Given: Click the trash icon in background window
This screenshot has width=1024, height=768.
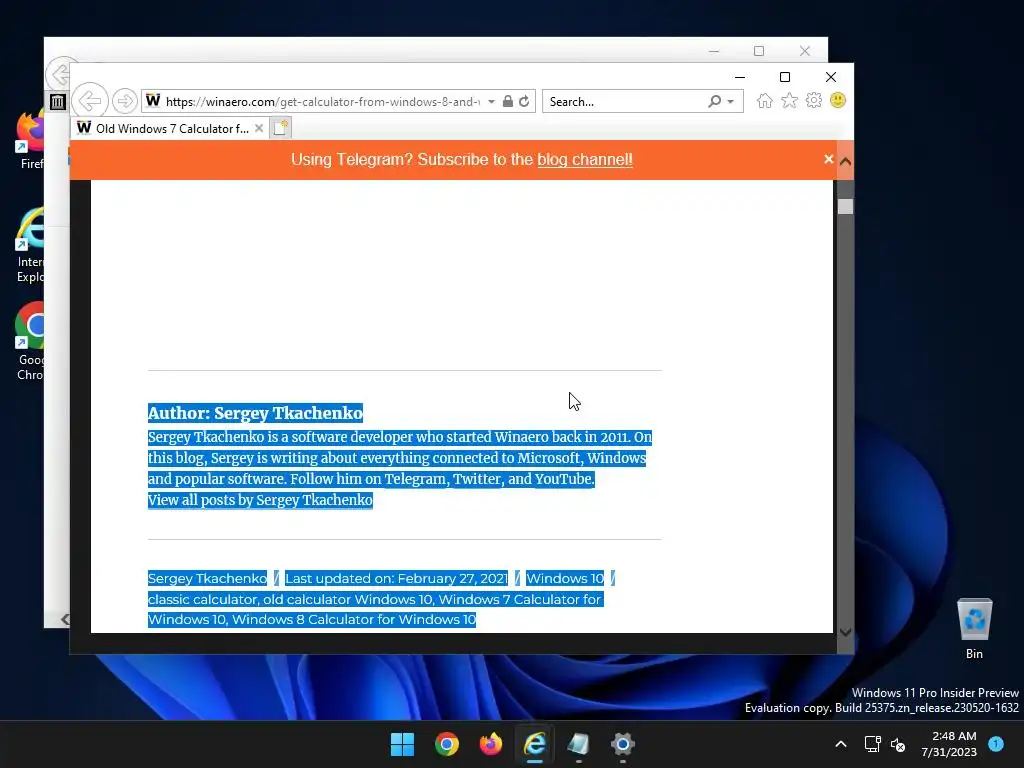Looking at the screenshot, I should click(57, 101).
